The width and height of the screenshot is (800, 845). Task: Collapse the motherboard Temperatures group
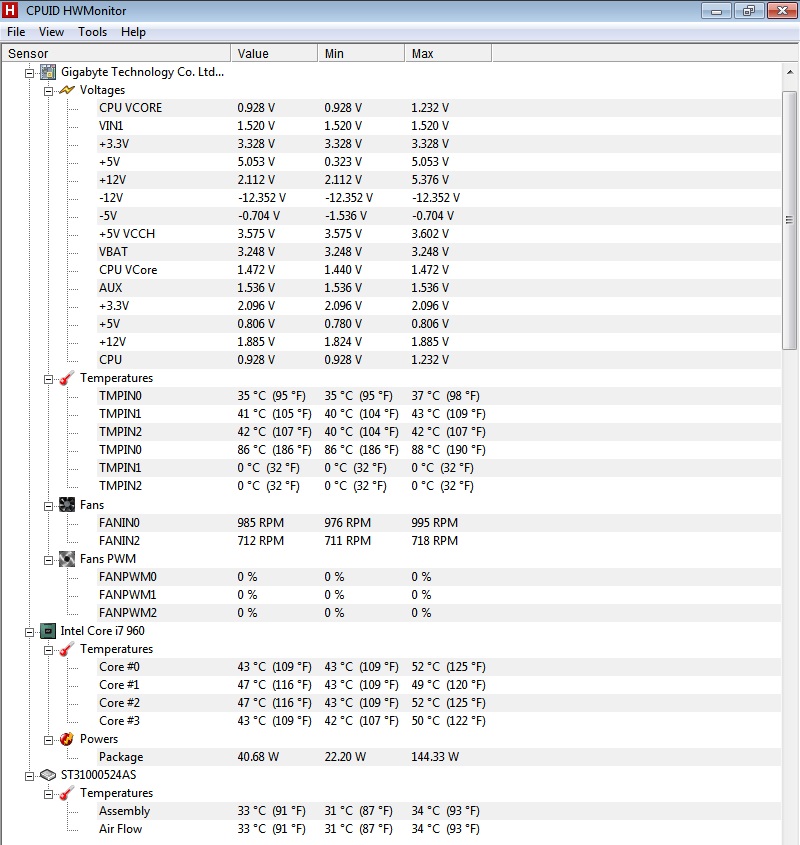click(49, 379)
